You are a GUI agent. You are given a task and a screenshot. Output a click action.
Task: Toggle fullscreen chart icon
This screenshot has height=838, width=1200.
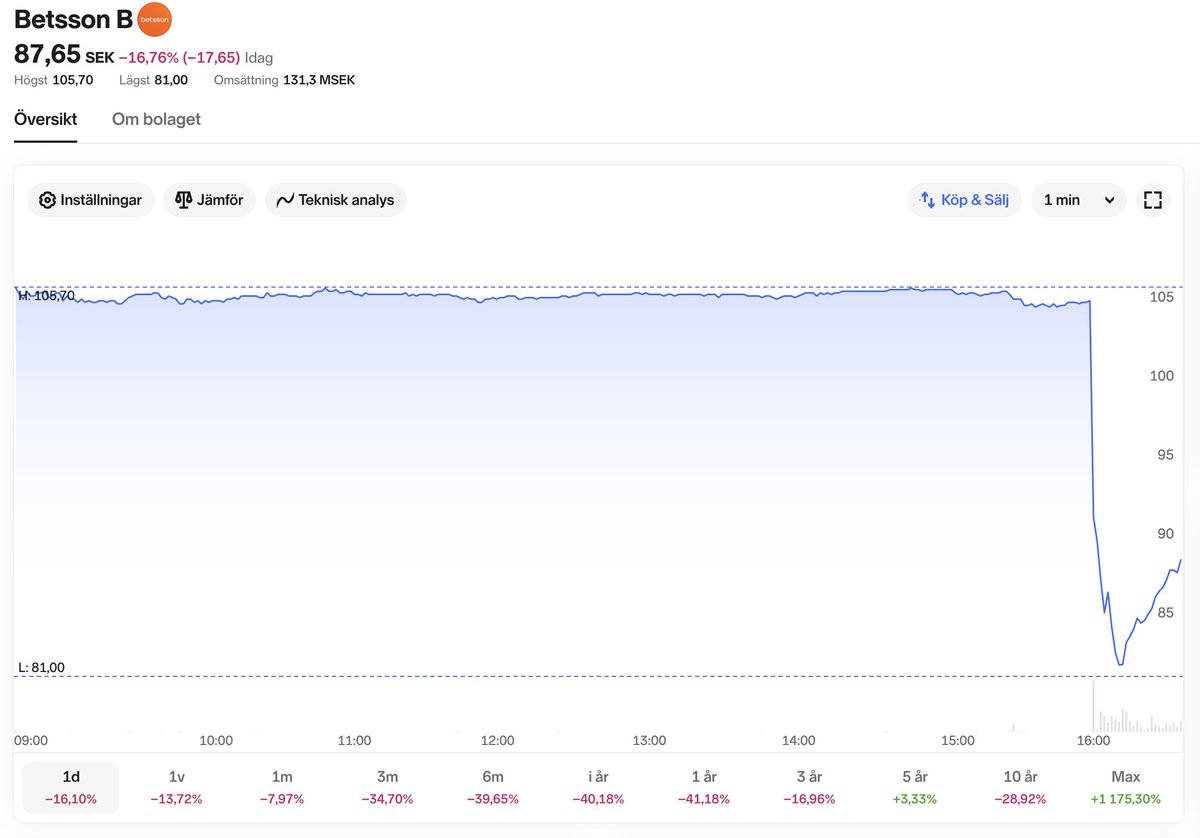tap(1153, 200)
